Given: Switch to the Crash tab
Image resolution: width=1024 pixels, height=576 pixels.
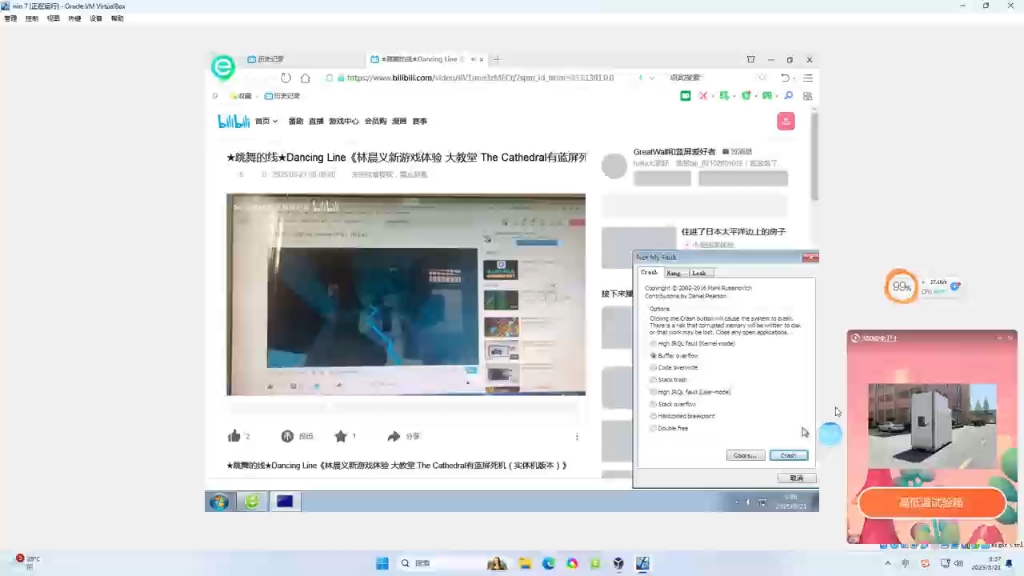Looking at the screenshot, I should 649,272.
